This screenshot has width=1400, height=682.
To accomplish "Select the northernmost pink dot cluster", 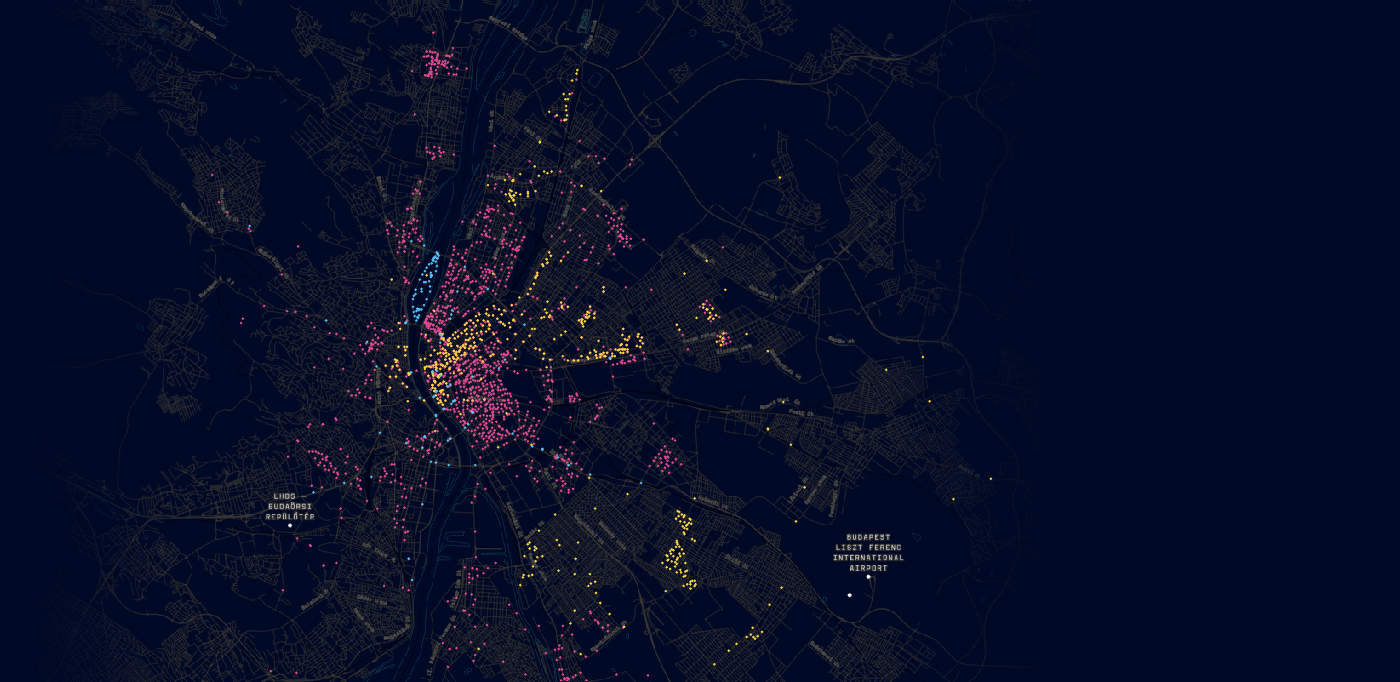I will coord(441,63).
